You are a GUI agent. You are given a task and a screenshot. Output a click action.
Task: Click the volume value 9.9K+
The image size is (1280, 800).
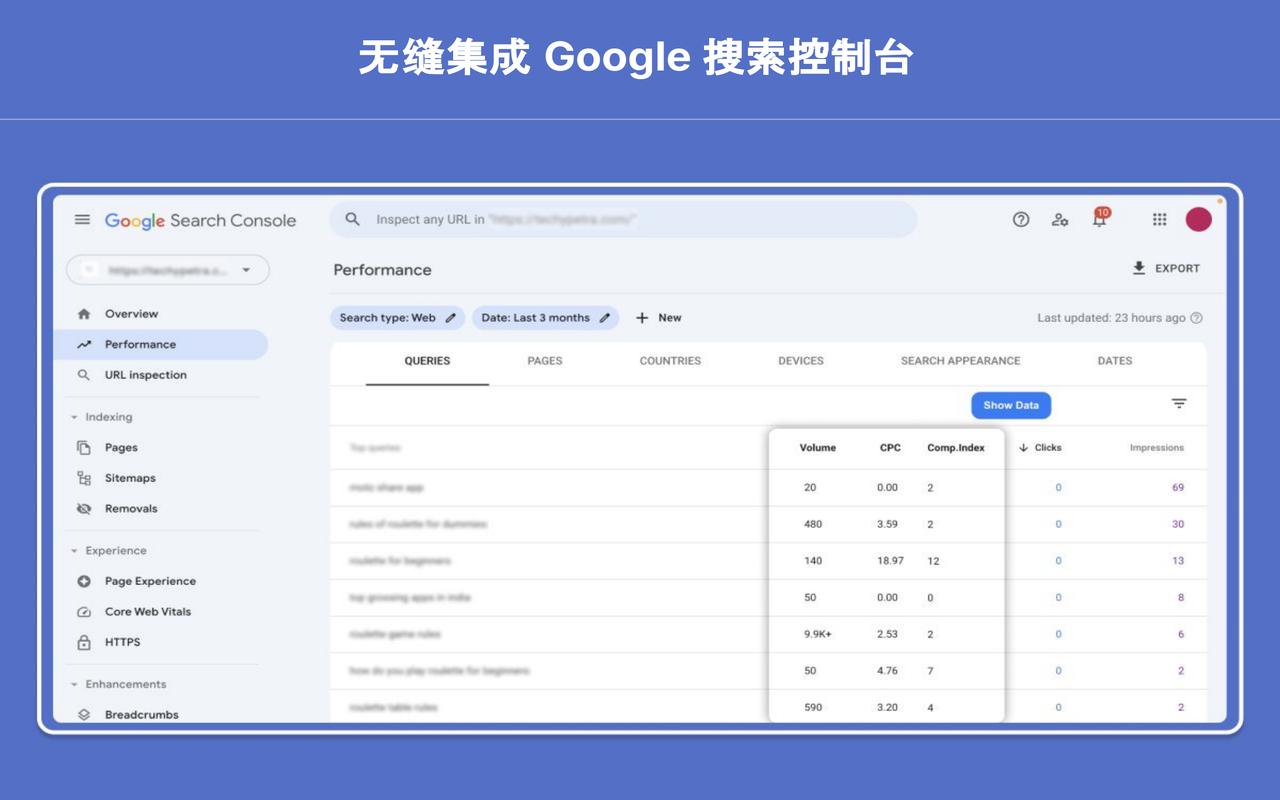tap(818, 634)
